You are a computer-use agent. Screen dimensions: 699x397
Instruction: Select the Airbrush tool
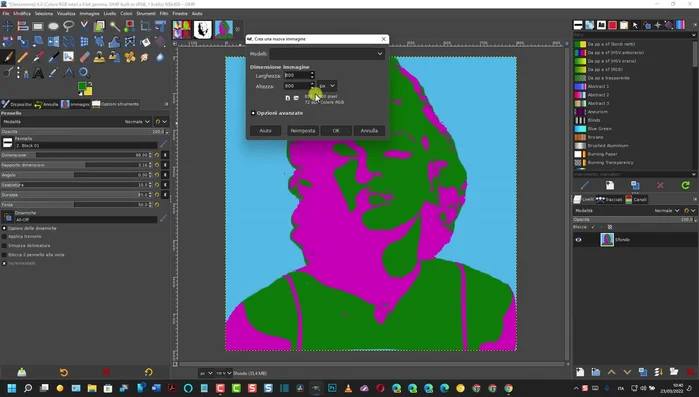coord(38,57)
